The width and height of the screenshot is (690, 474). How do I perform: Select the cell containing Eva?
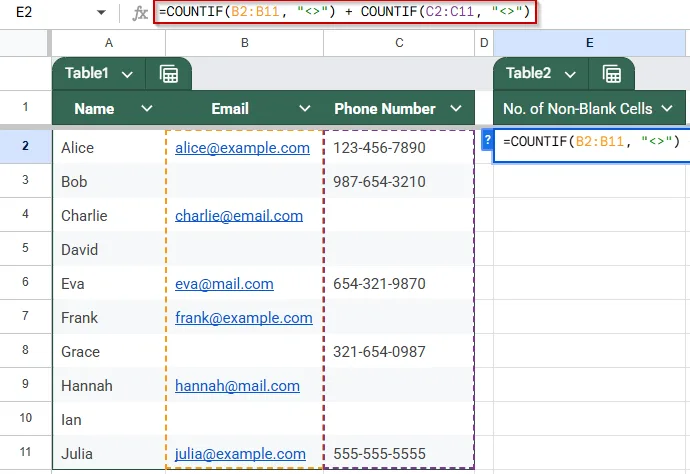pyautogui.click(x=109, y=283)
